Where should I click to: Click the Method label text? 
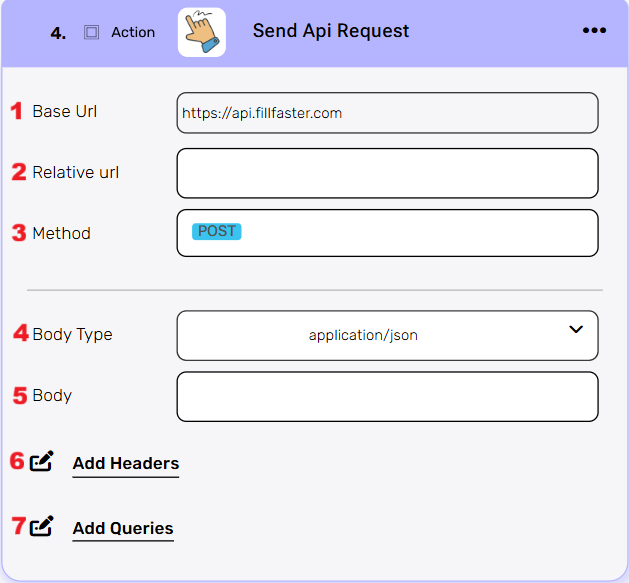[x=61, y=233]
